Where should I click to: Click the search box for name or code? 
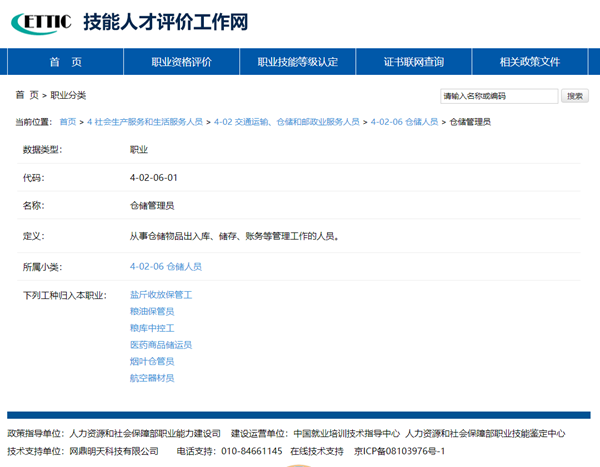(x=499, y=97)
